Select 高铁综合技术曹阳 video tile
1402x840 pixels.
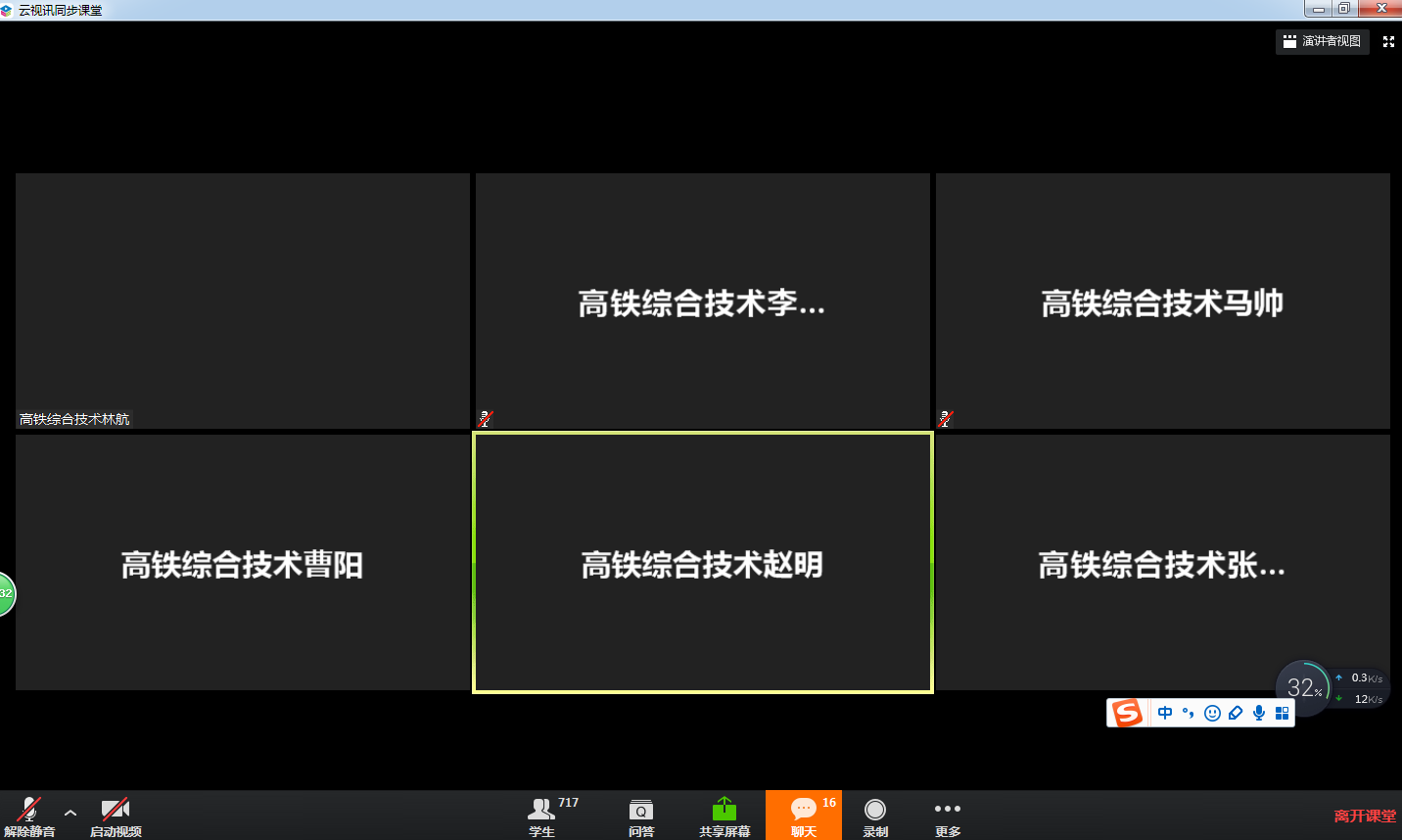[x=243, y=563]
